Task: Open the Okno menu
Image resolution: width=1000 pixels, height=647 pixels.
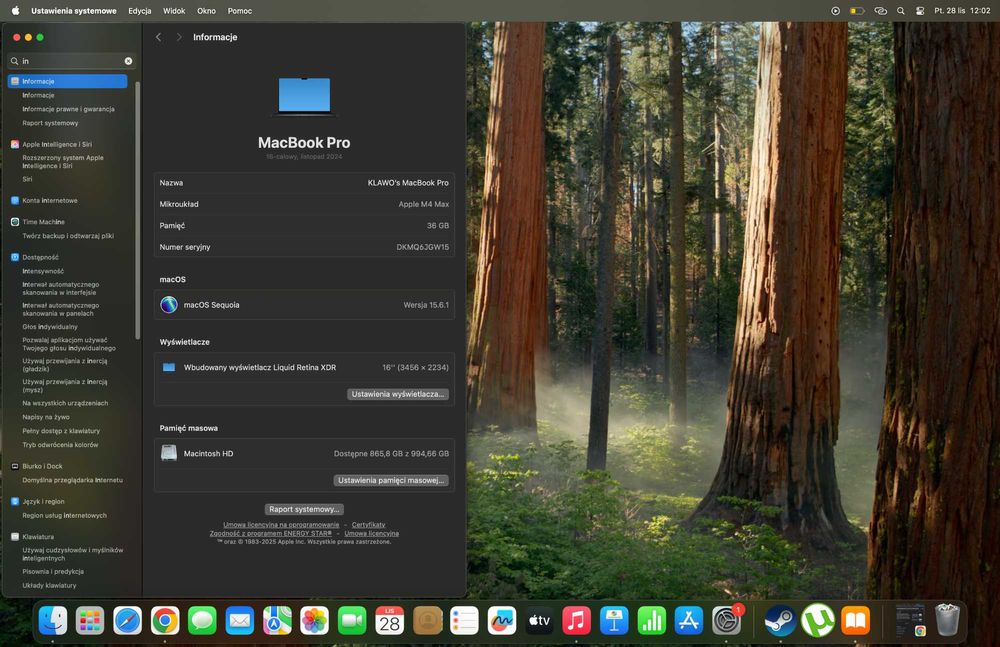Action: (x=206, y=11)
